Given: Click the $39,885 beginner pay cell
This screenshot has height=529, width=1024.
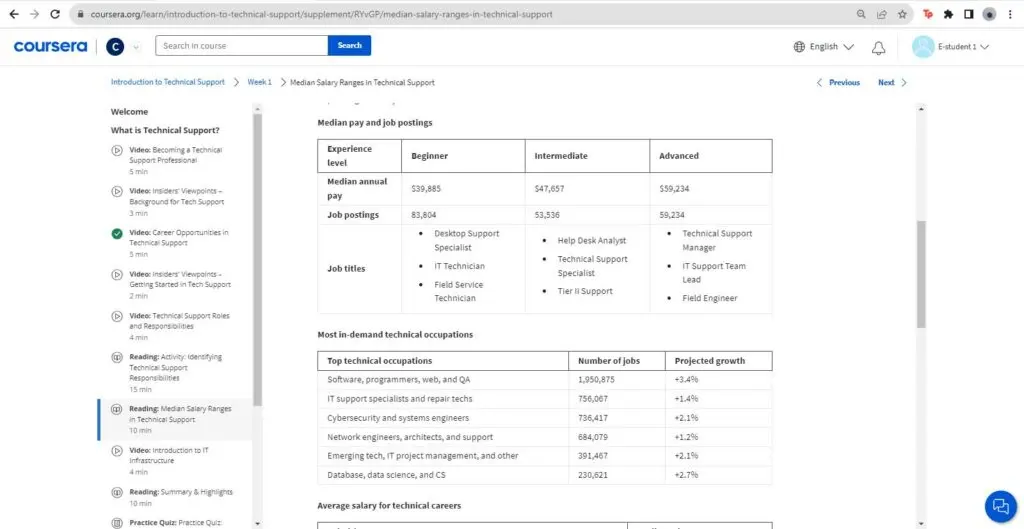Looking at the screenshot, I should (463, 189).
